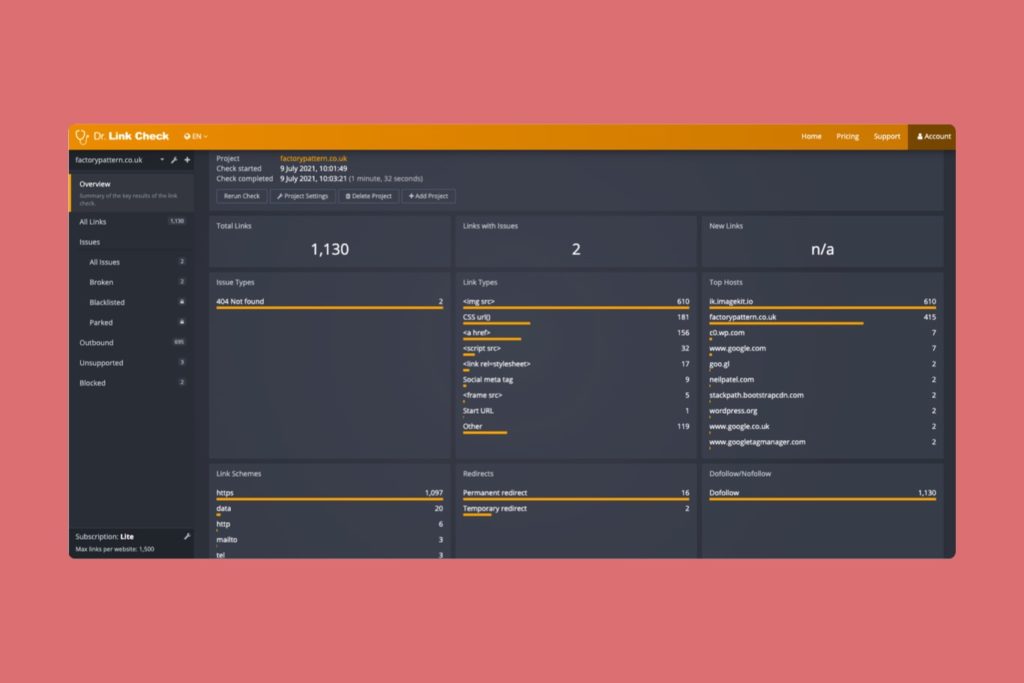Click the Delete Project button
1024x683 pixels.
[x=369, y=196]
